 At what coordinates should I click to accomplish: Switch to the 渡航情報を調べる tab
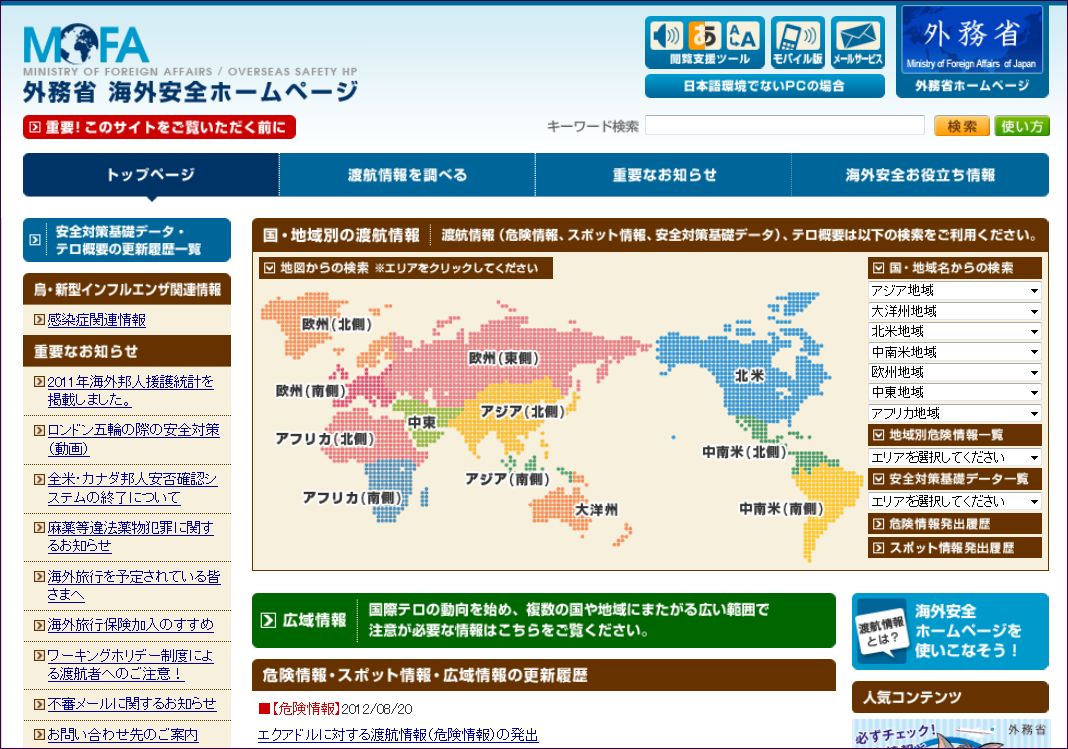(407, 175)
